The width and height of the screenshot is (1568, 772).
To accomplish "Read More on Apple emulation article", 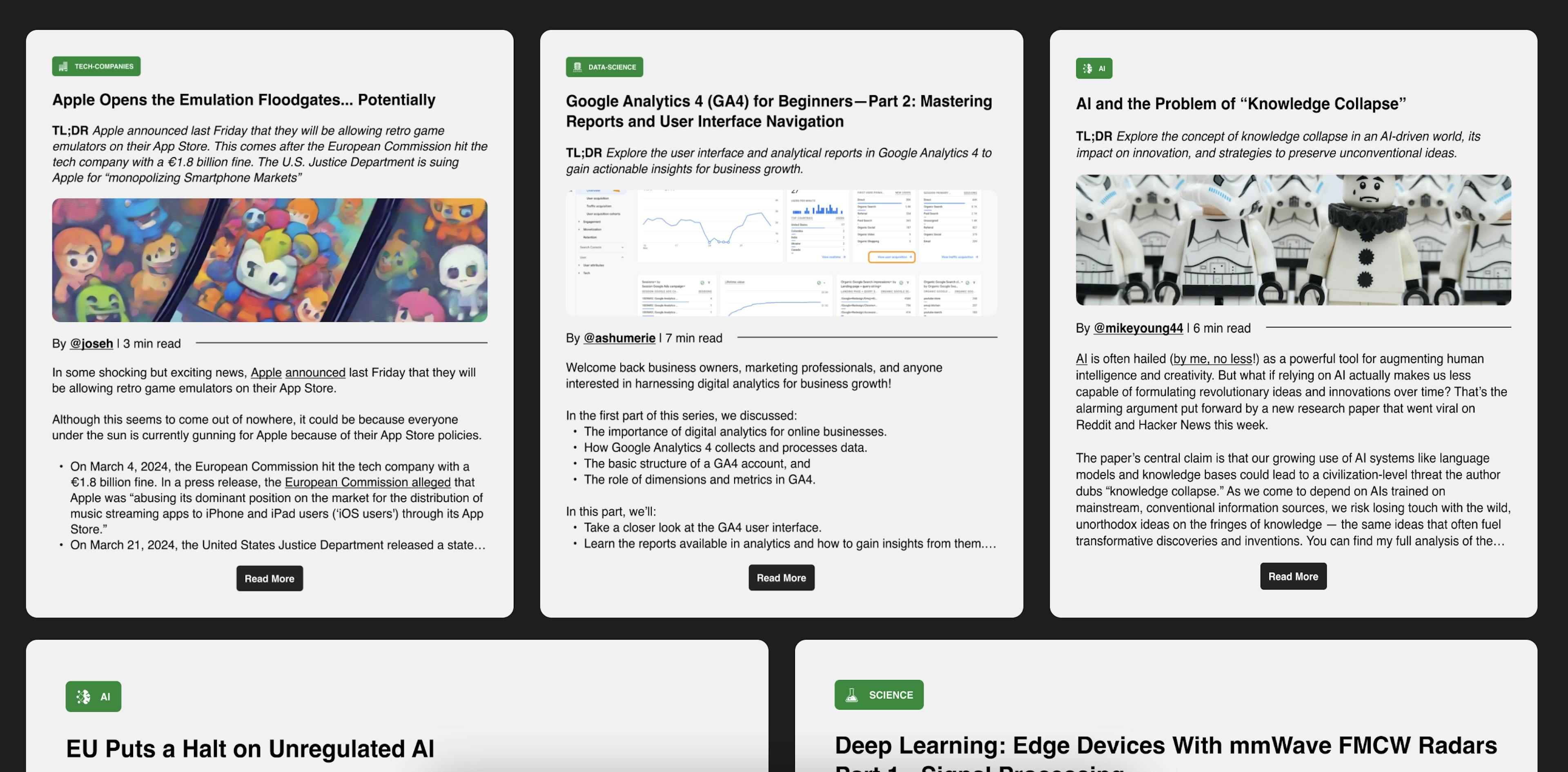I will (x=269, y=578).
